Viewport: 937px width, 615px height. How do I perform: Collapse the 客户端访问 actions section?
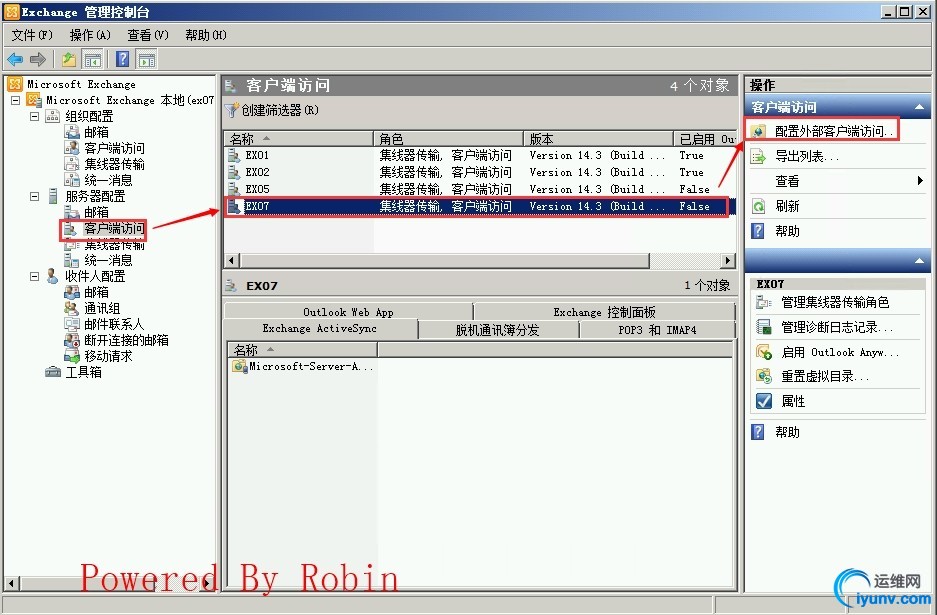(919, 107)
